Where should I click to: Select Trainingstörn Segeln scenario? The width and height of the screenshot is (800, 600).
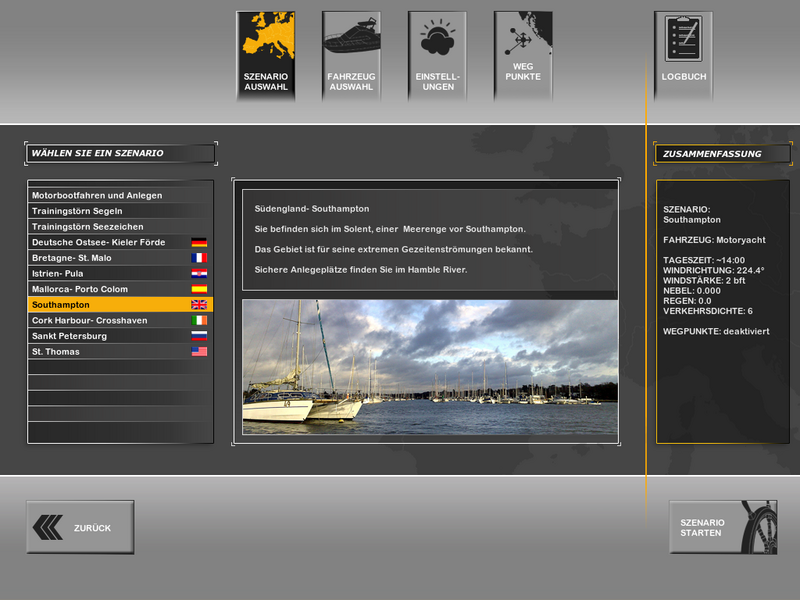[x=80, y=211]
